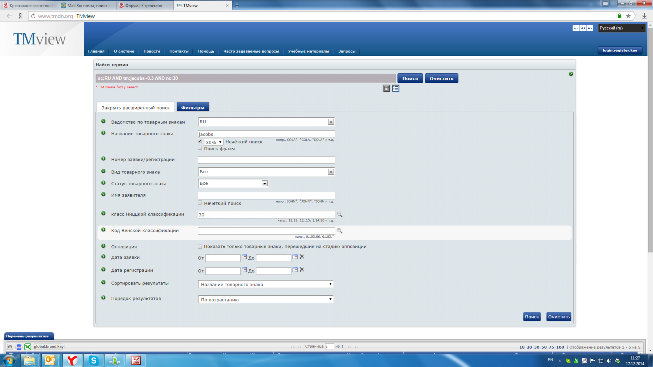The image size is (653, 367).
Task: Open Статус товарного знака dropdown
Action: [233, 183]
